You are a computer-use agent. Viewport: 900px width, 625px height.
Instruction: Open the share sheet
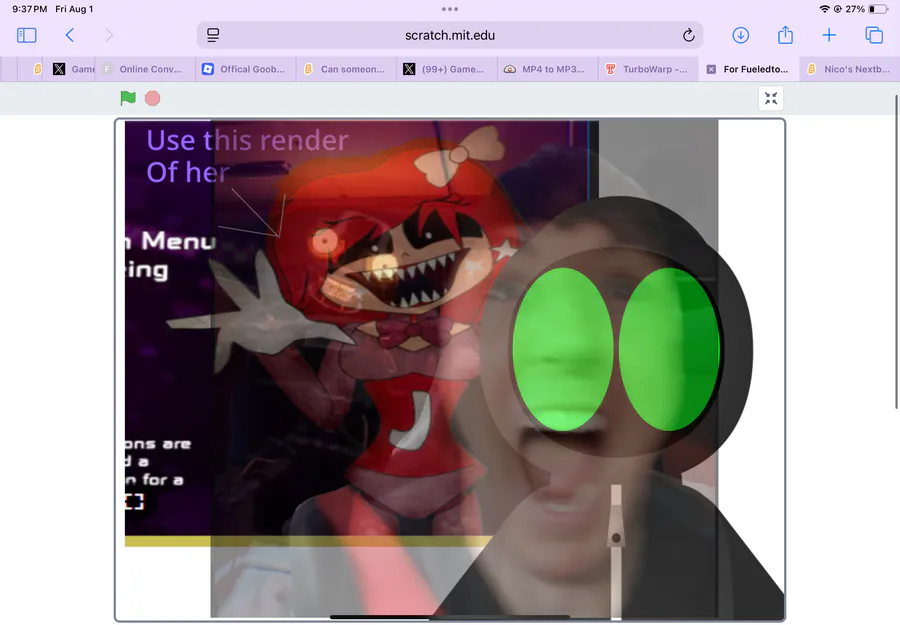tap(785, 35)
